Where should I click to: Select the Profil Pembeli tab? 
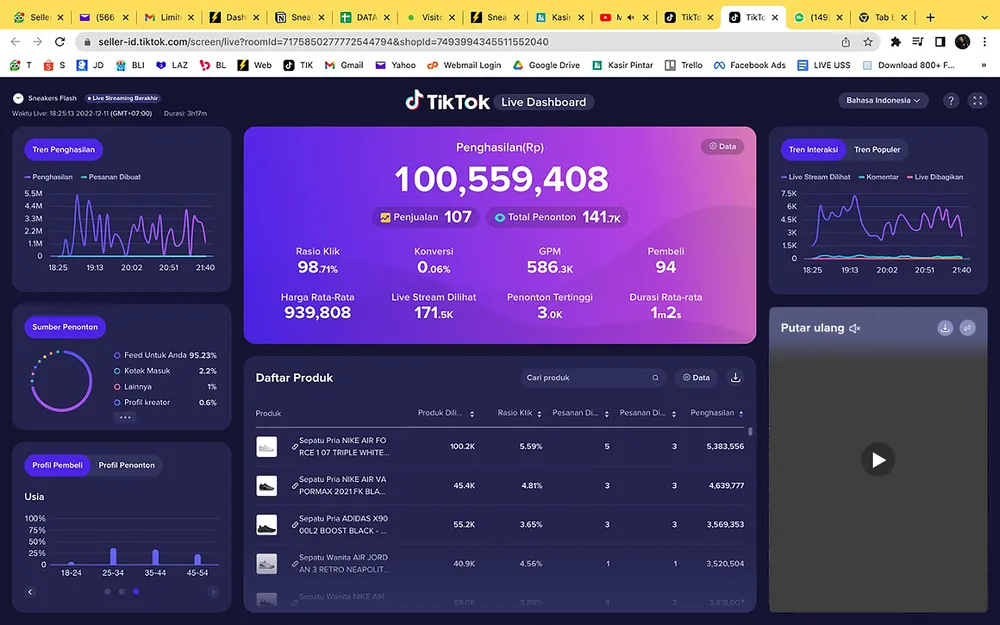pyautogui.click(x=57, y=465)
